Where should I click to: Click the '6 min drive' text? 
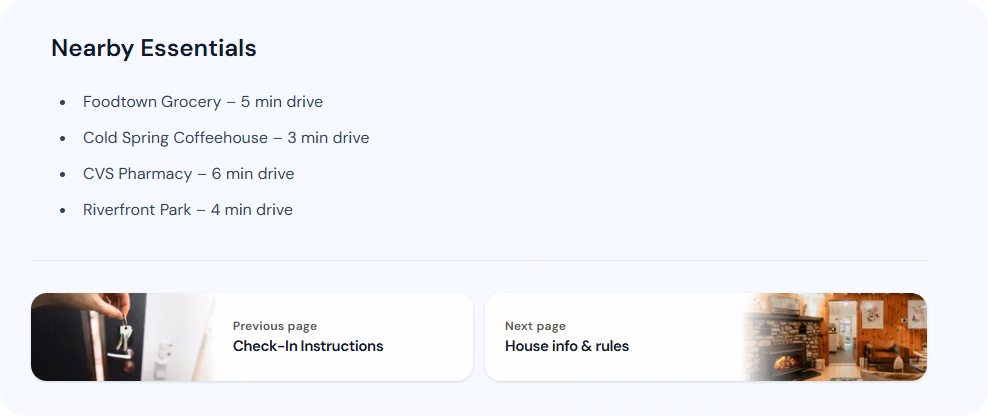253,174
